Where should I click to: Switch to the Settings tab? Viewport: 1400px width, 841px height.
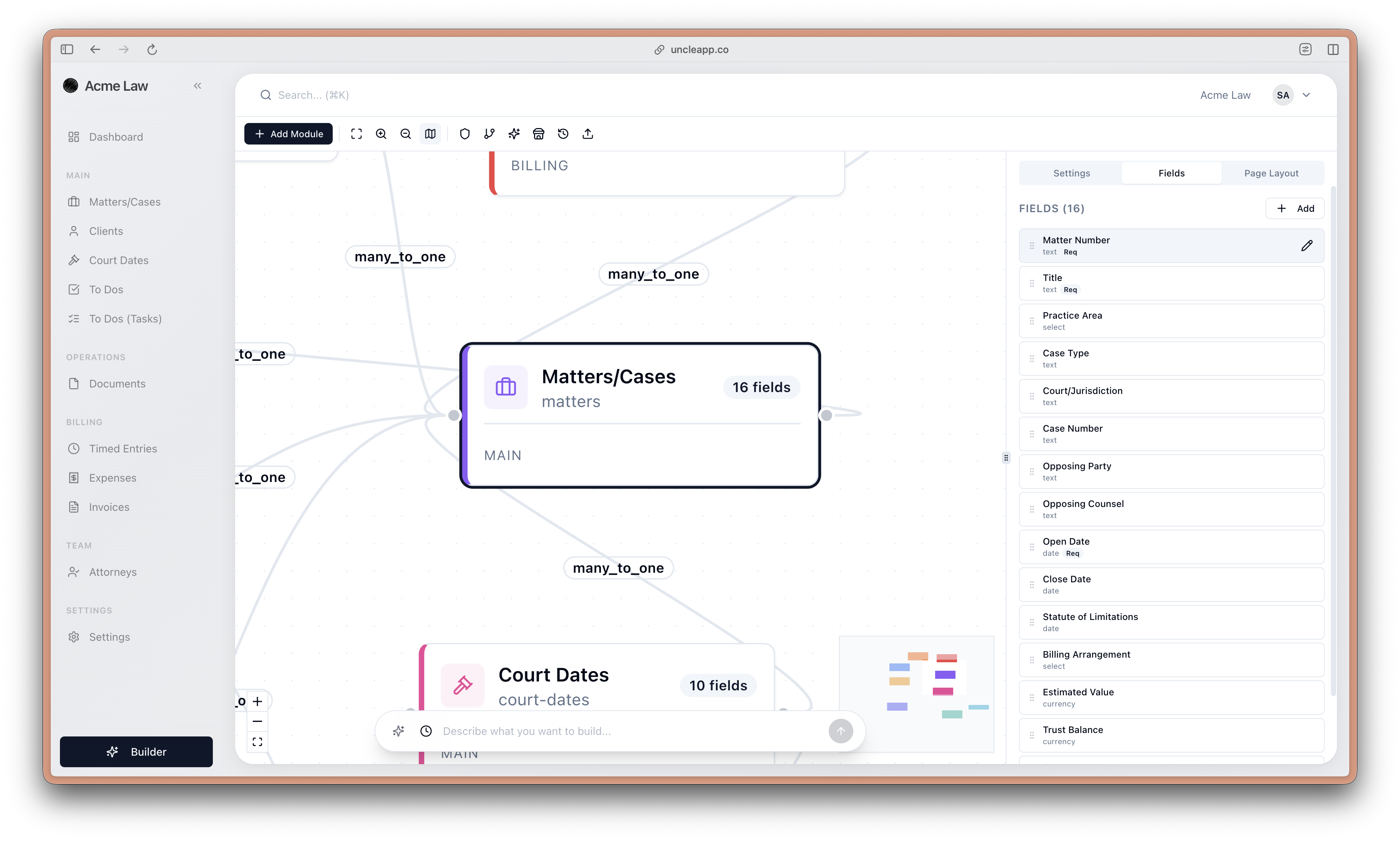coord(1071,173)
